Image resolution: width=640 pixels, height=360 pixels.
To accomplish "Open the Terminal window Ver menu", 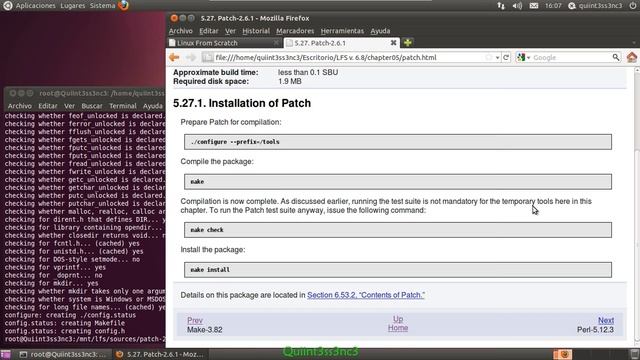I will coord(69,106).
